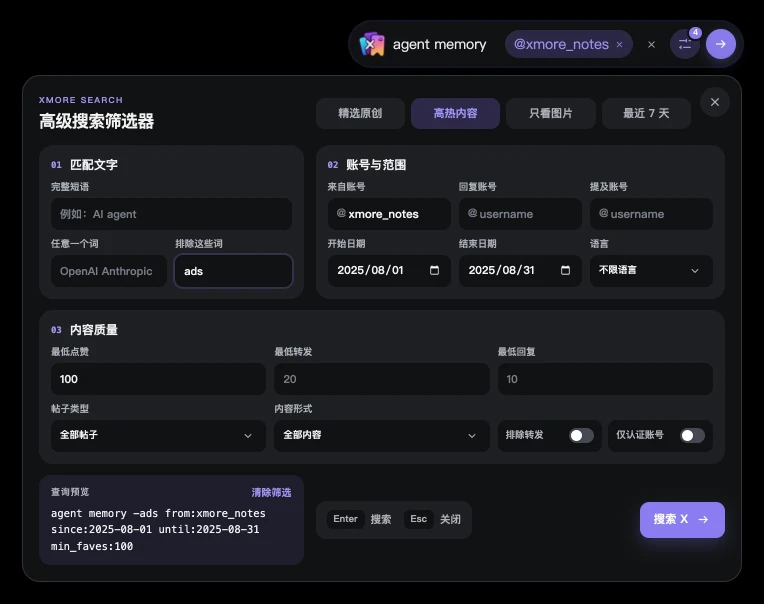764x604 pixels.
Task: Select the 精选原创 preset tab
Action: click(360, 113)
